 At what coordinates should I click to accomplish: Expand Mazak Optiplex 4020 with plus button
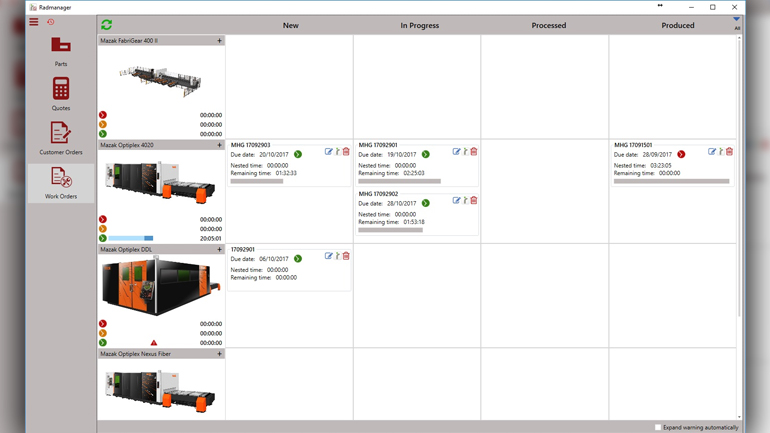coord(220,145)
